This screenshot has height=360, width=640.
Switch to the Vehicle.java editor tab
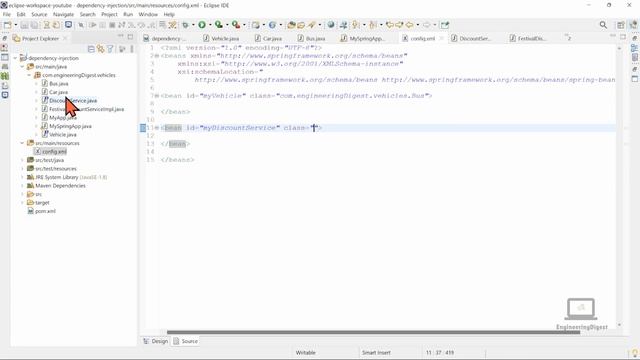[221, 38]
